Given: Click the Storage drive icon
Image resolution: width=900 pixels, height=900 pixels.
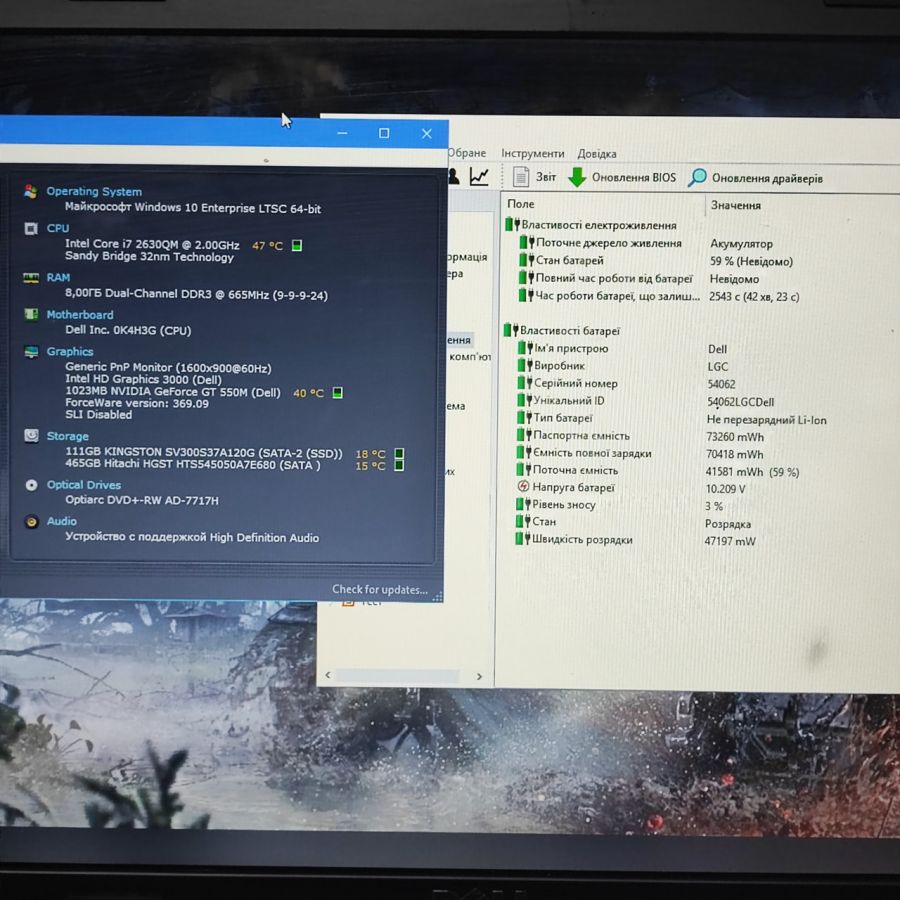Looking at the screenshot, I should (x=31, y=436).
